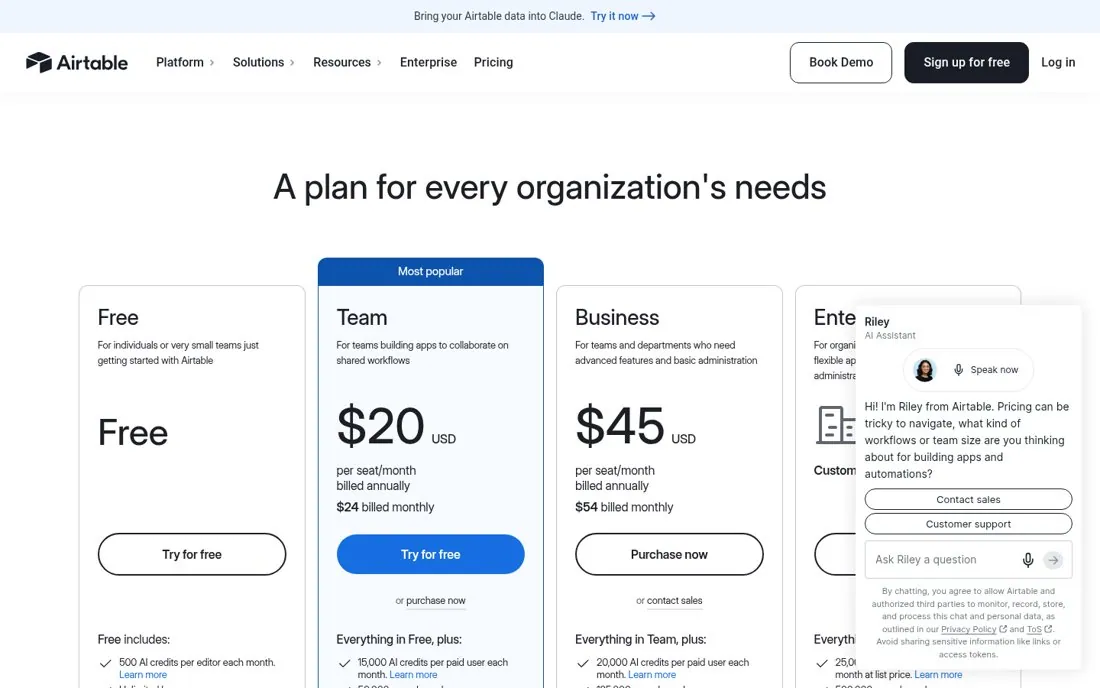Click Purchase now on the Business plan
The image size is (1100, 688).
(x=669, y=554)
